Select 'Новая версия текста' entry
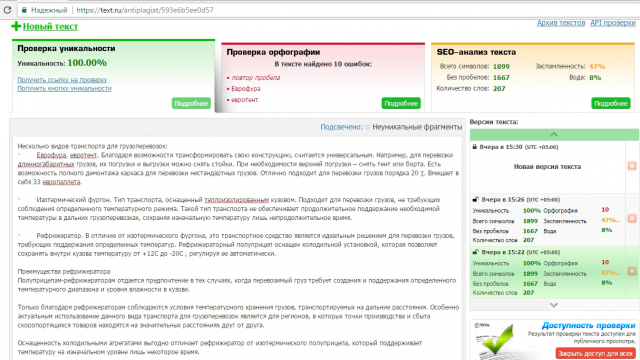The image size is (640, 360). coord(547,167)
